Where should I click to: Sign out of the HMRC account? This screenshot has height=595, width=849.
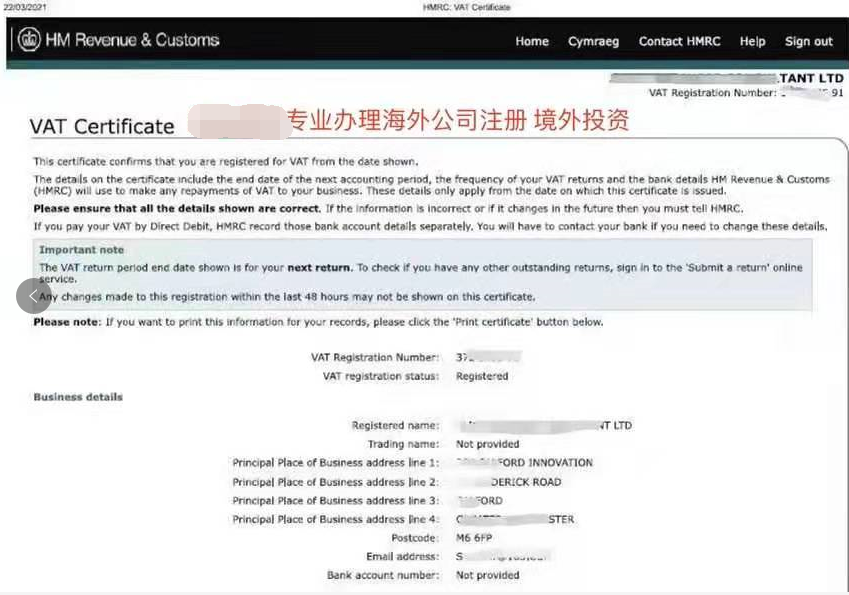(808, 42)
